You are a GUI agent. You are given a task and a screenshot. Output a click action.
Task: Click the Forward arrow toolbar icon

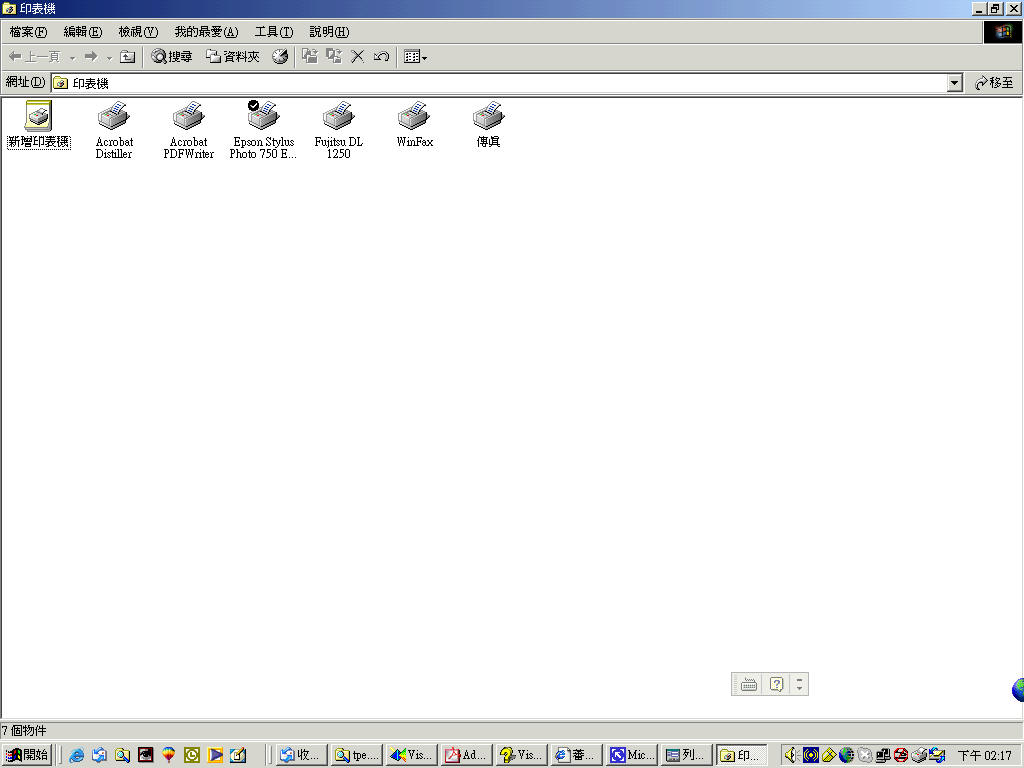tap(91, 57)
